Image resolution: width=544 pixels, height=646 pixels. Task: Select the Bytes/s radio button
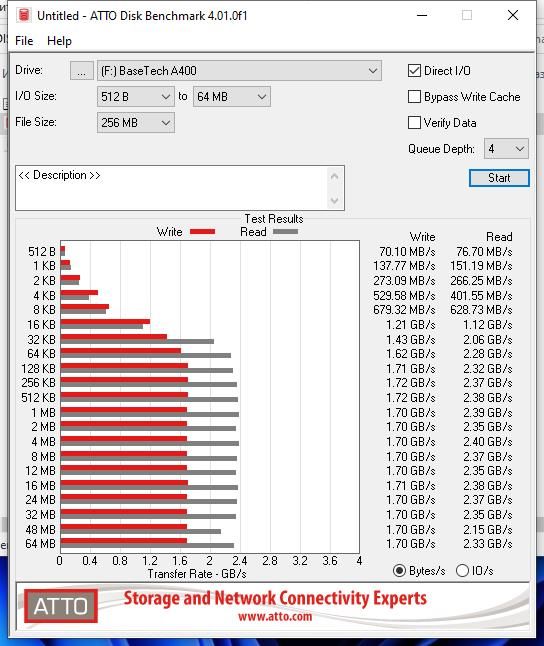point(399,571)
